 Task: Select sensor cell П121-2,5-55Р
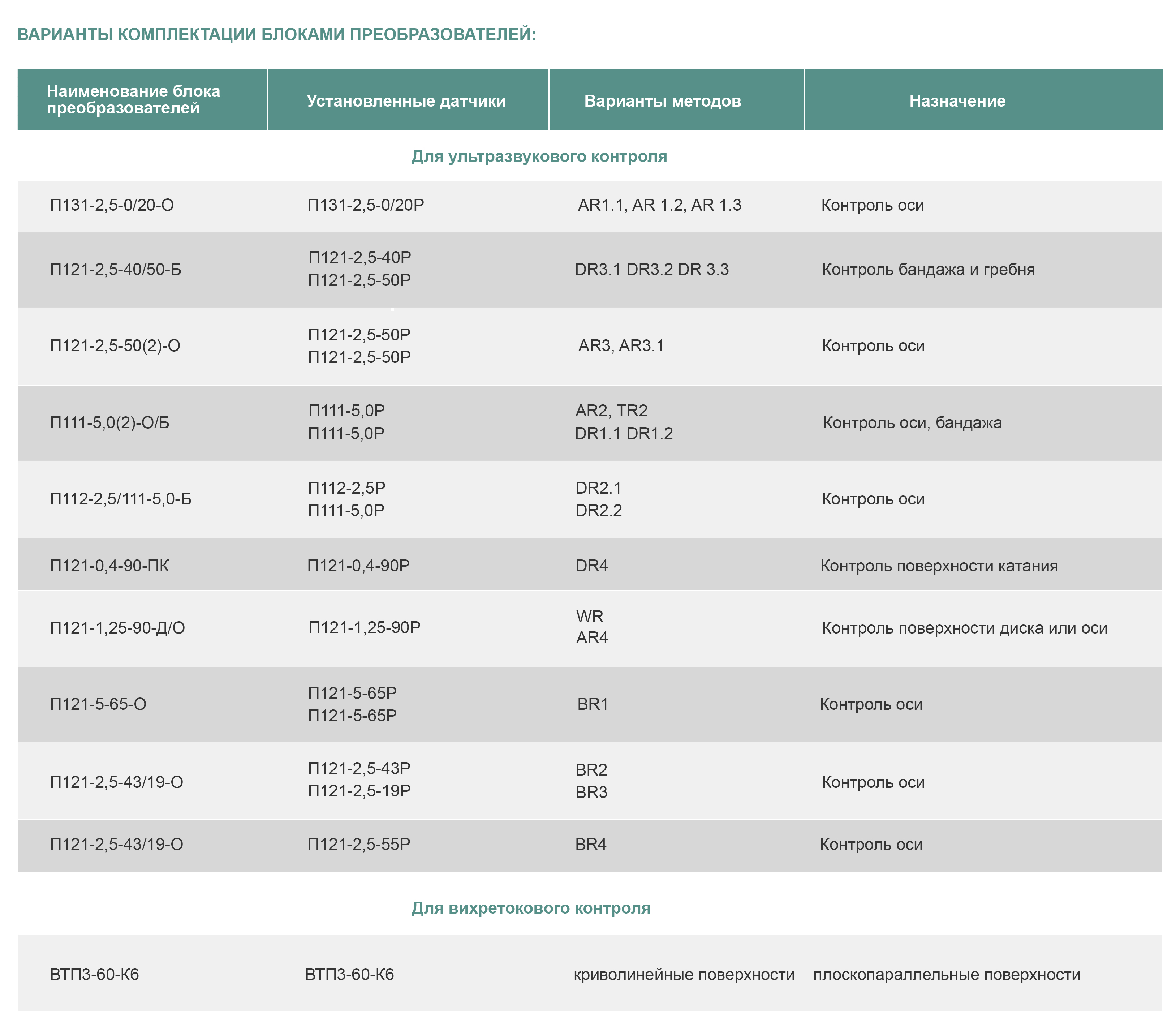(x=359, y=845)
